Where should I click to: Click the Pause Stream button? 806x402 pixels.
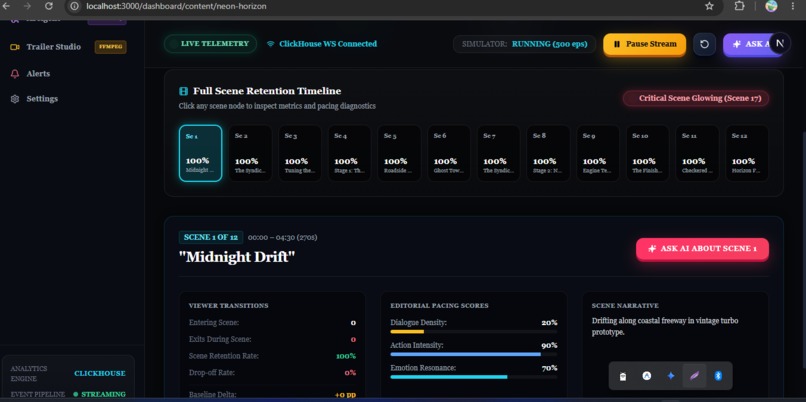(644, 44)
